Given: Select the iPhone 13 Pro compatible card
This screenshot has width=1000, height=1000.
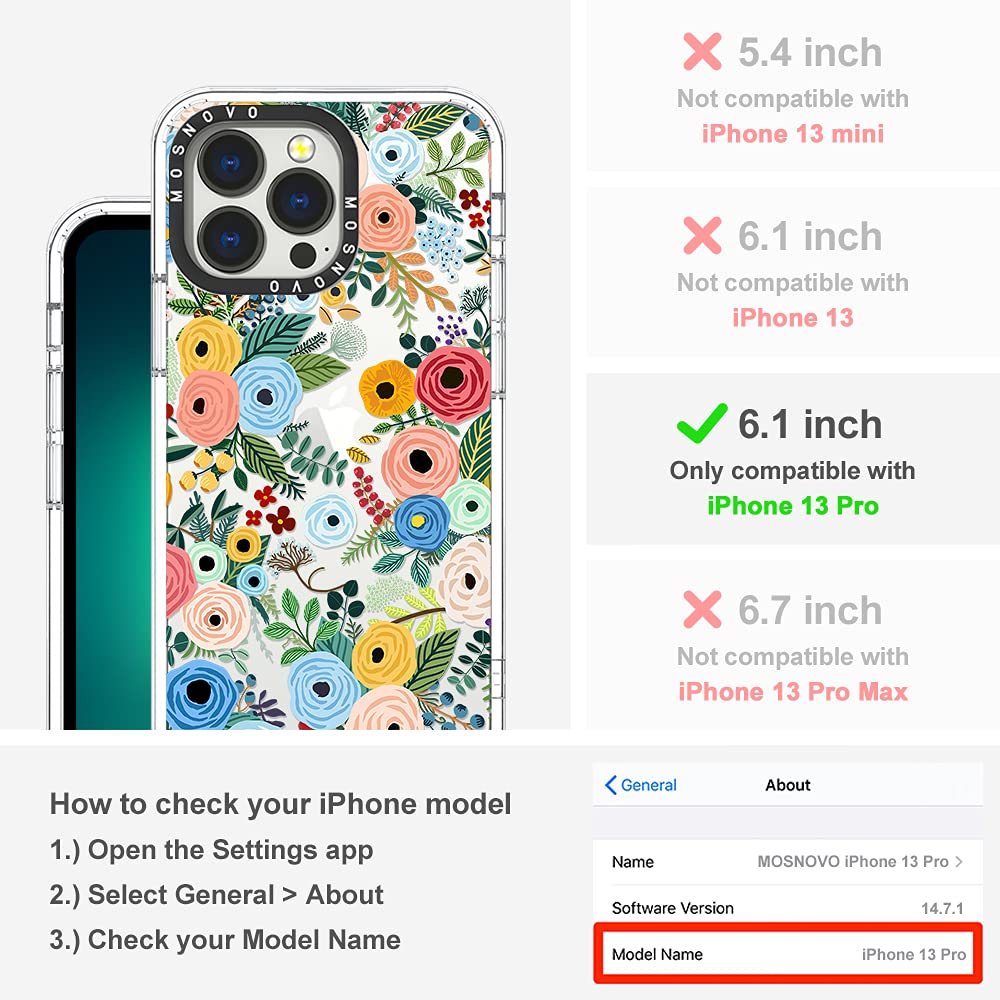Looking at the screenshot, I should pos(793,459).
